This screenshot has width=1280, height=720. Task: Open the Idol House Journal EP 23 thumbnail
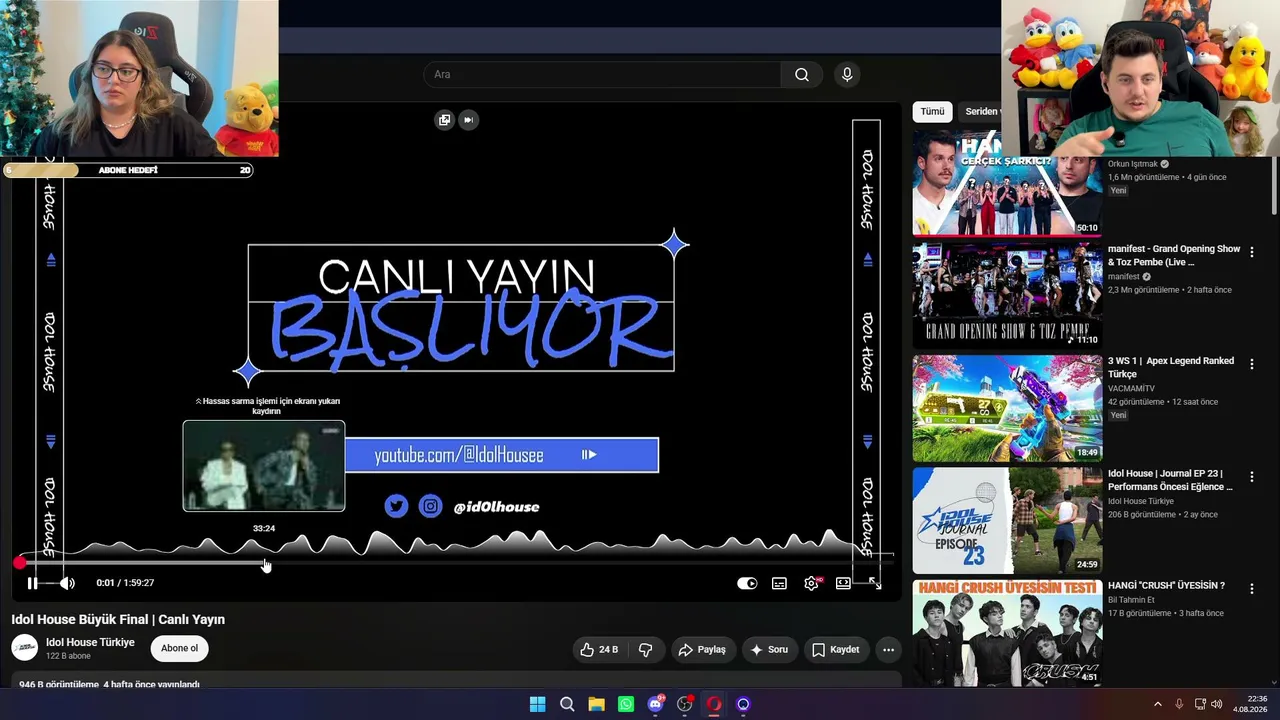1007,520
